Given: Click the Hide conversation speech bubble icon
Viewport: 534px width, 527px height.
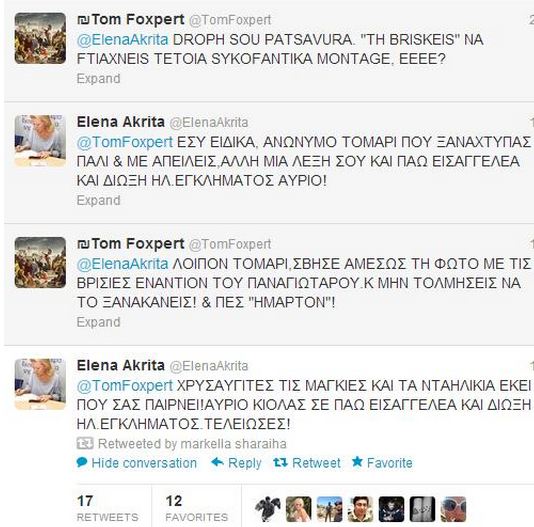Looking at the screenshot, I should click(x=82, y=463).
